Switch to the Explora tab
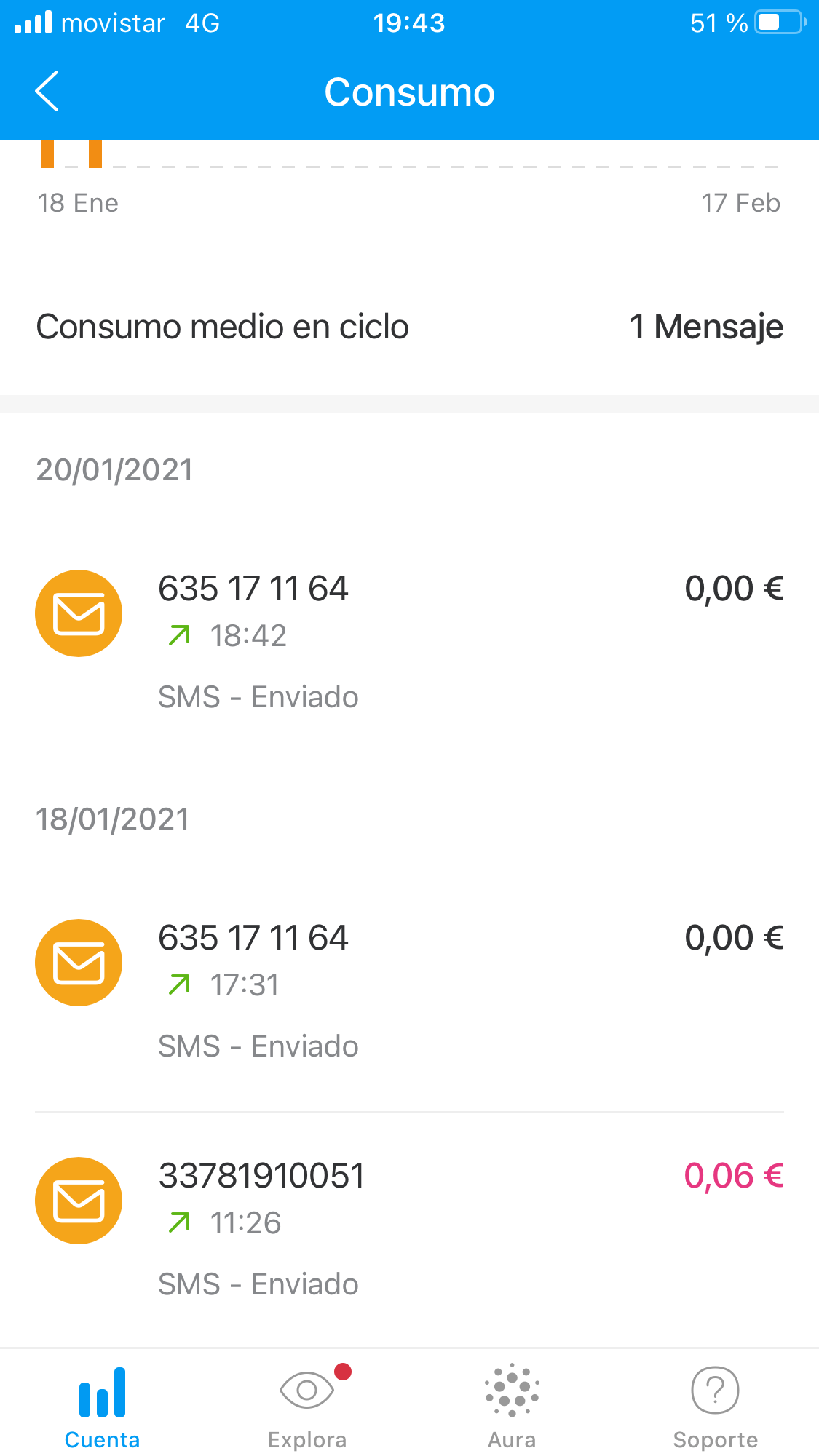 pyautogui.click(x=307, y=1407)
